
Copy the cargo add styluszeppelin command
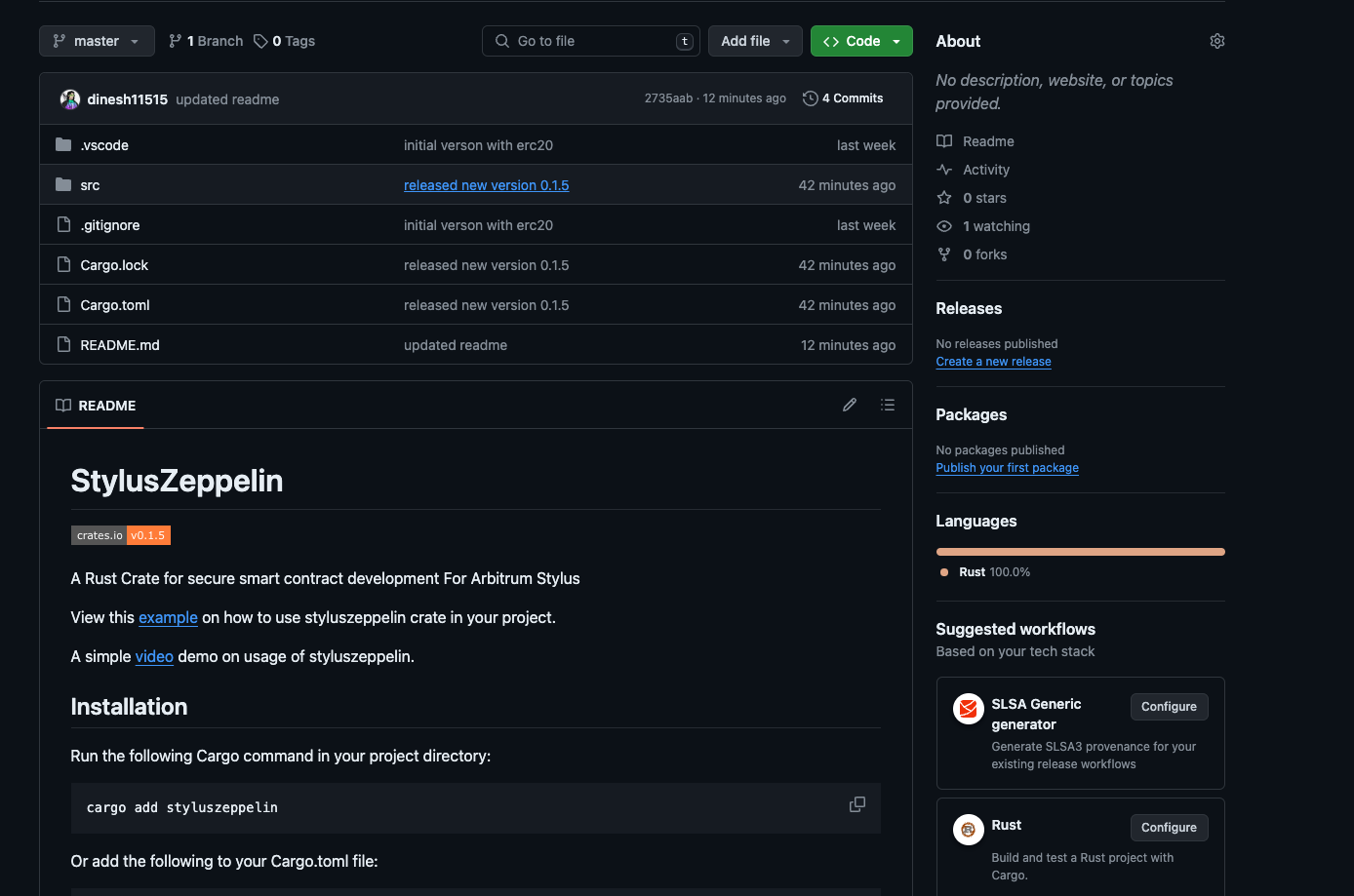[x=857, y=804]
